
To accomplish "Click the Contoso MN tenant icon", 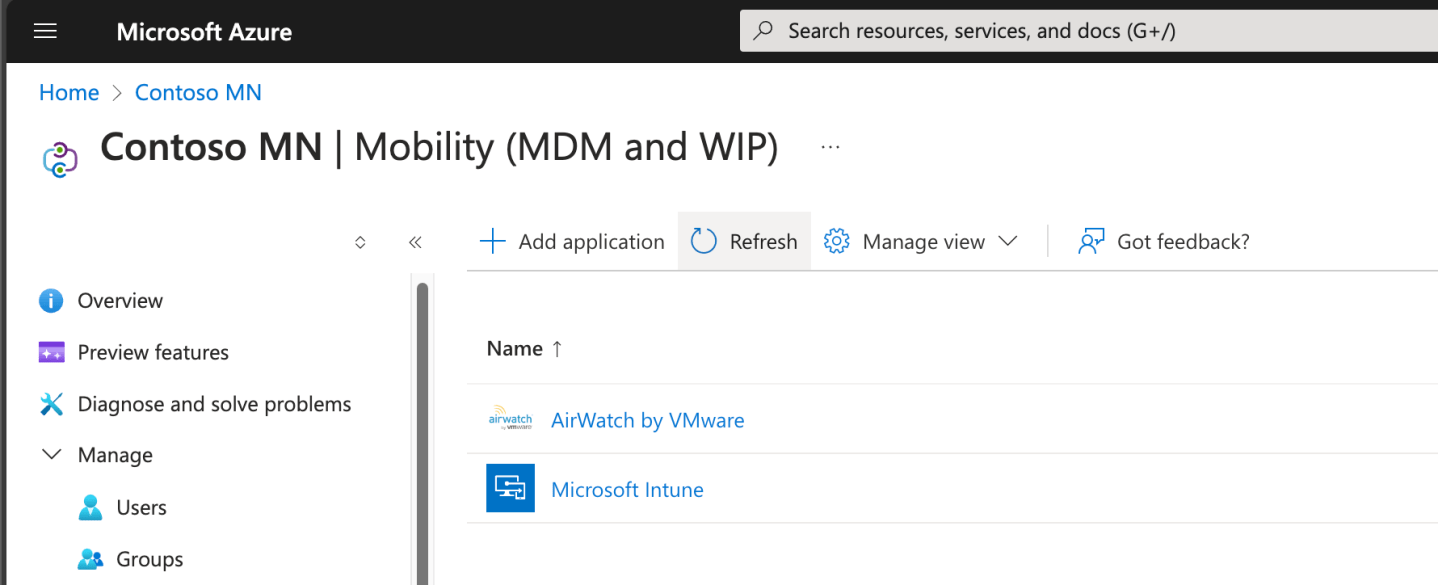I will pyautogui.click(x=60, y=160).
